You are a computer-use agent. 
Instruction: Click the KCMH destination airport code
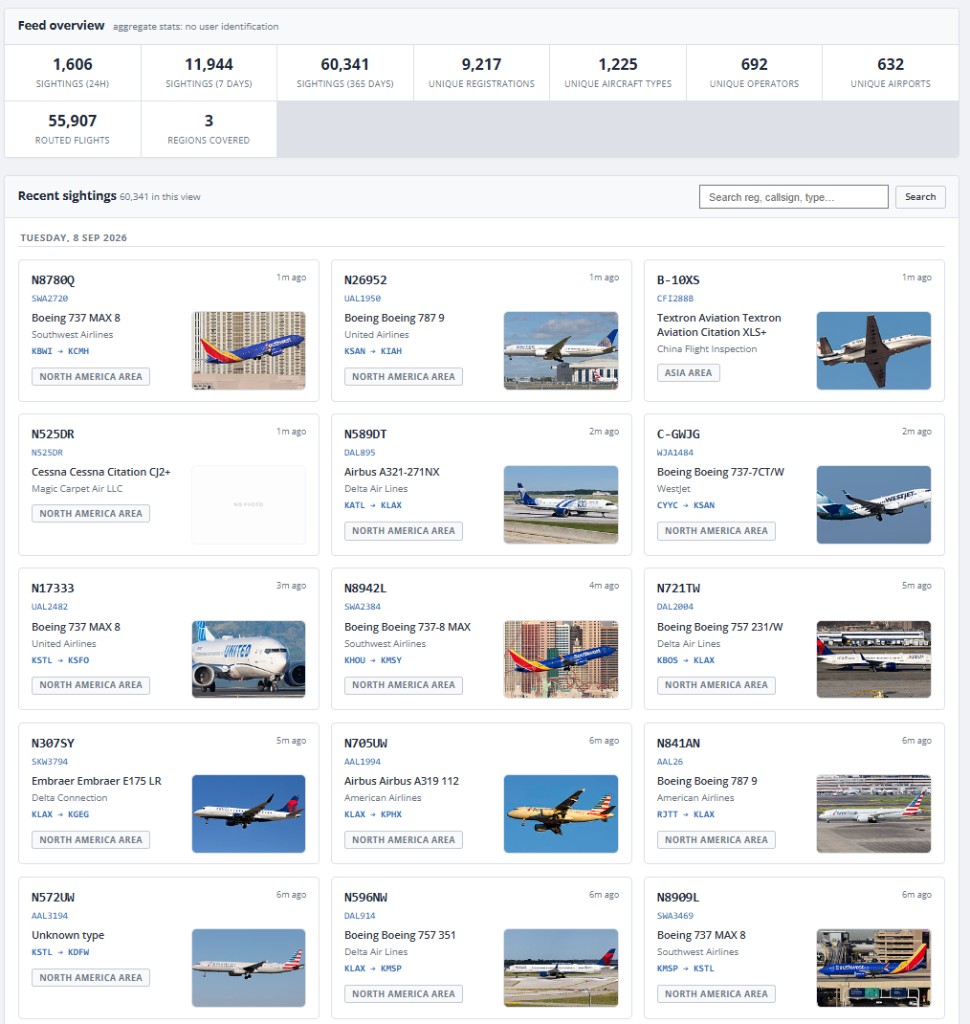pos(78,351)
